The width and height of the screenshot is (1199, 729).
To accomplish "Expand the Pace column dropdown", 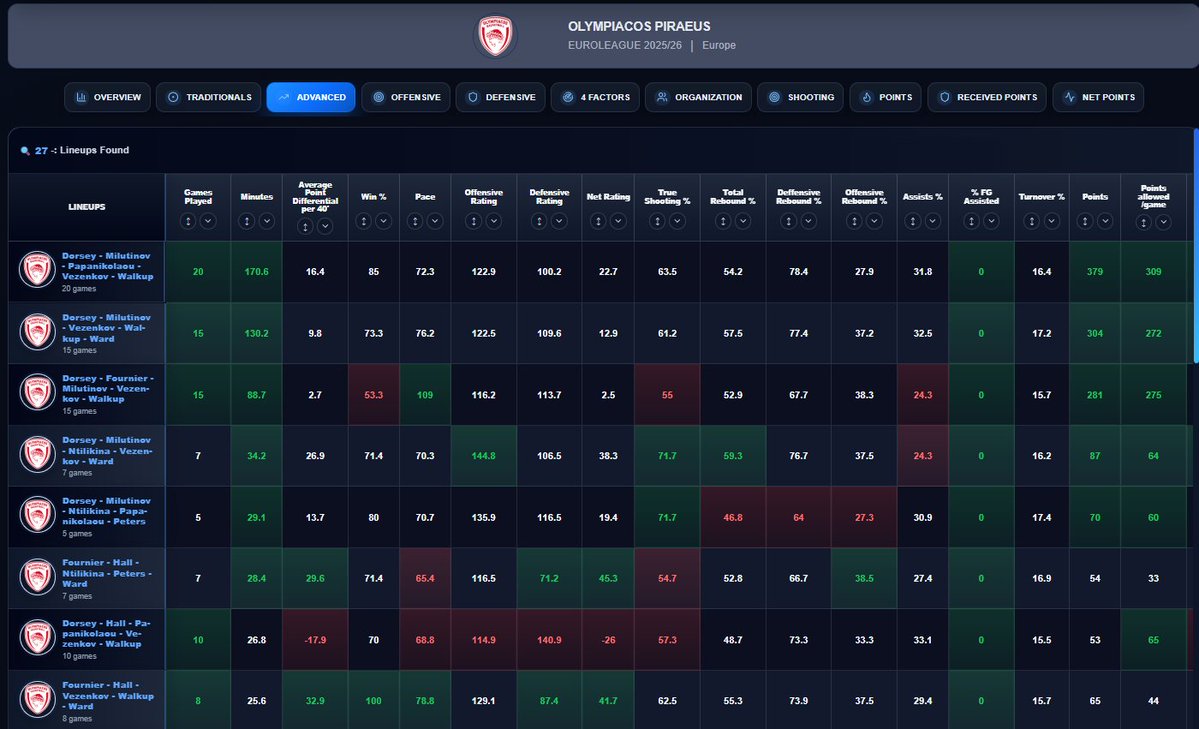I will click(x=435, y=221).
